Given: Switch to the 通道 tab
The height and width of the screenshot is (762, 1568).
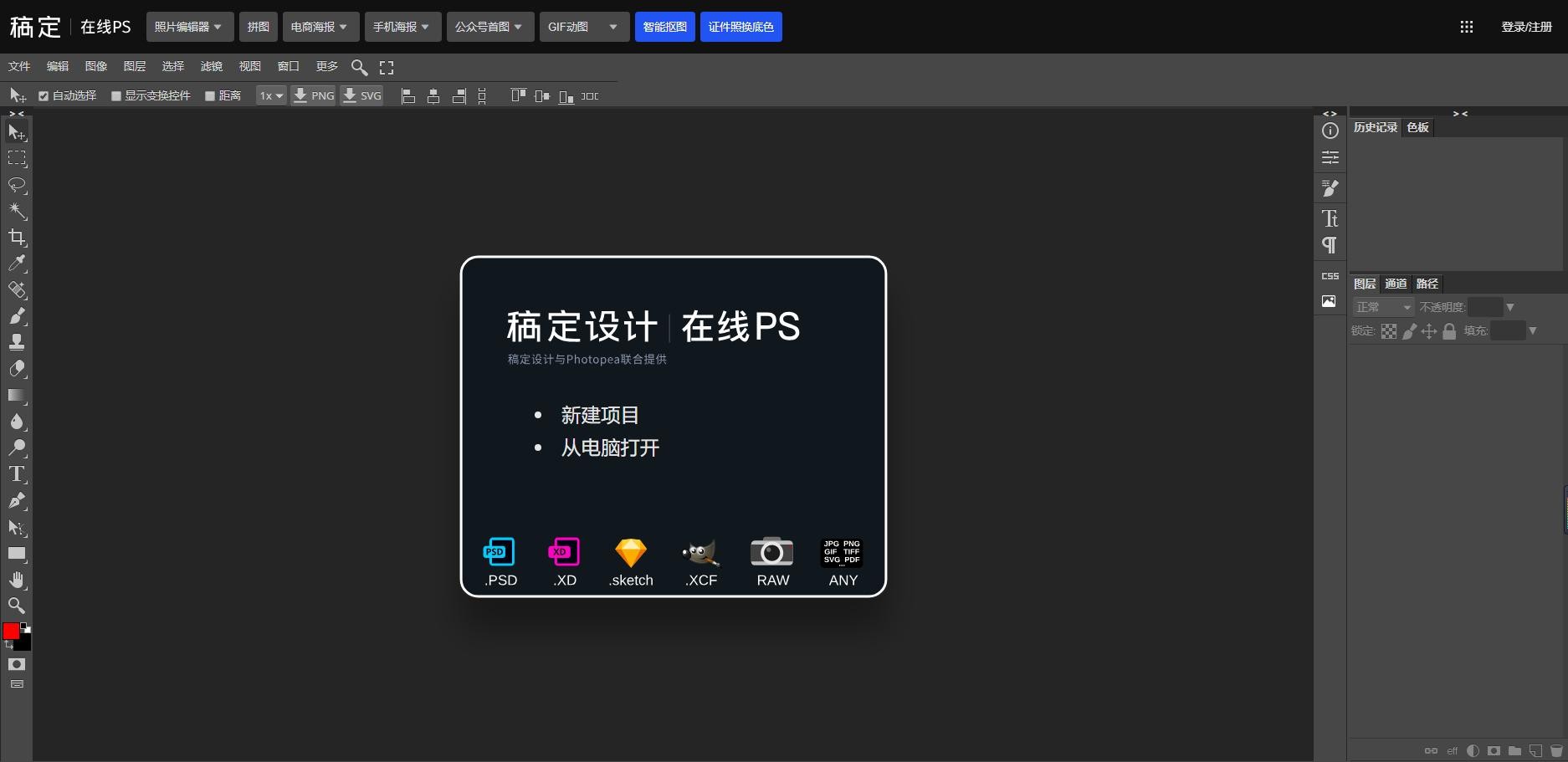Looking at the screenshot, I should (1396, 284).
